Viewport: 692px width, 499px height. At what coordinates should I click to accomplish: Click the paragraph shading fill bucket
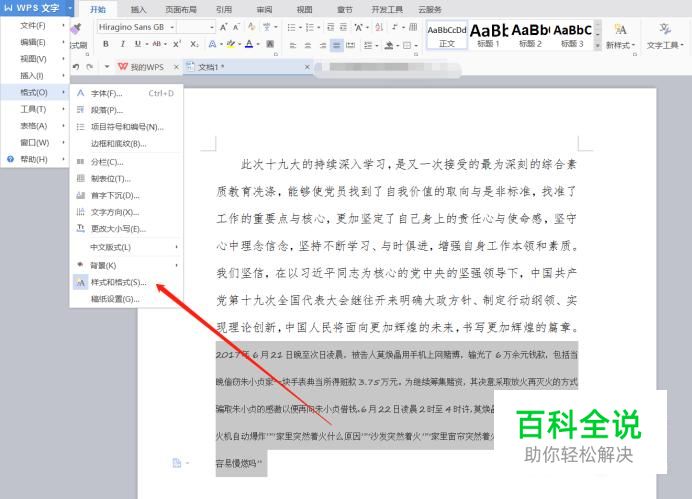389,45
